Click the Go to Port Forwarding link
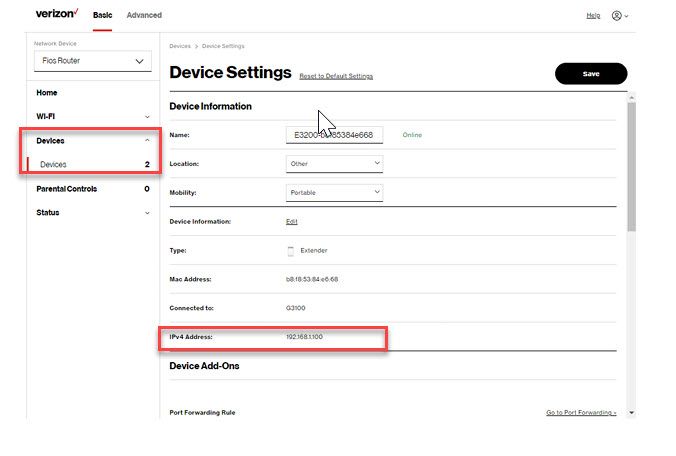 tap(581, 412)
